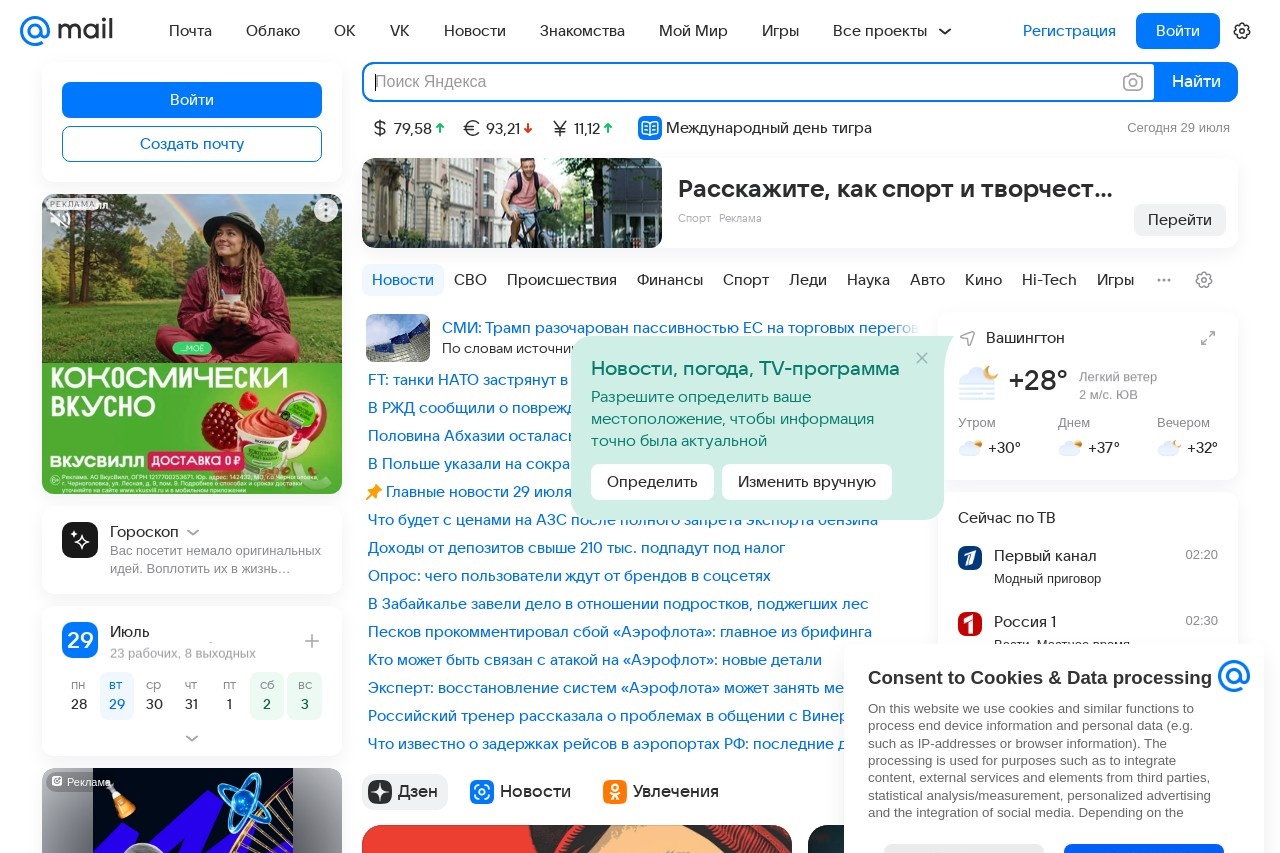Open news about deposits over 210 тыс.
The height and width of the screenshot is (853, 1280).
(x=577, y=548)
